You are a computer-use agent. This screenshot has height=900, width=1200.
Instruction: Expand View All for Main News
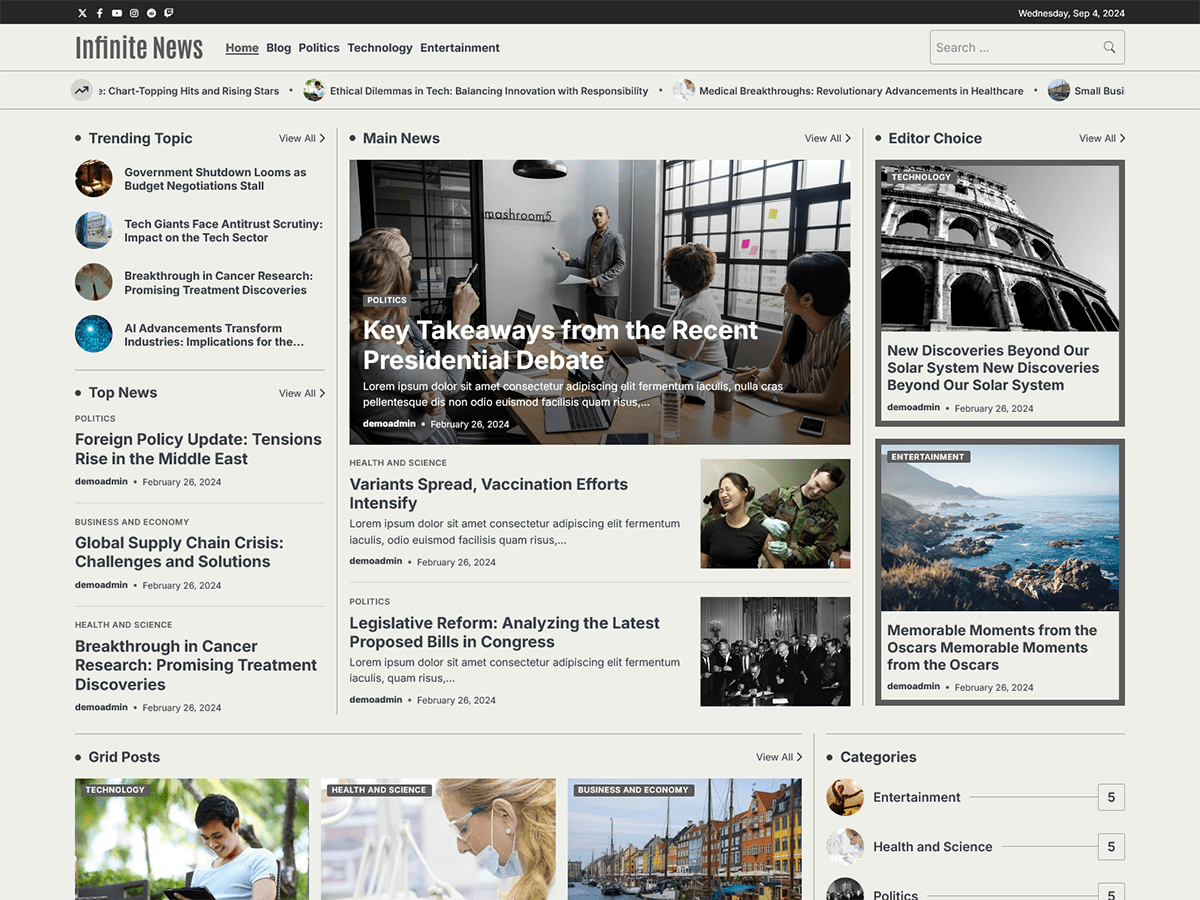pyautogui.click(x=827, y=138)
